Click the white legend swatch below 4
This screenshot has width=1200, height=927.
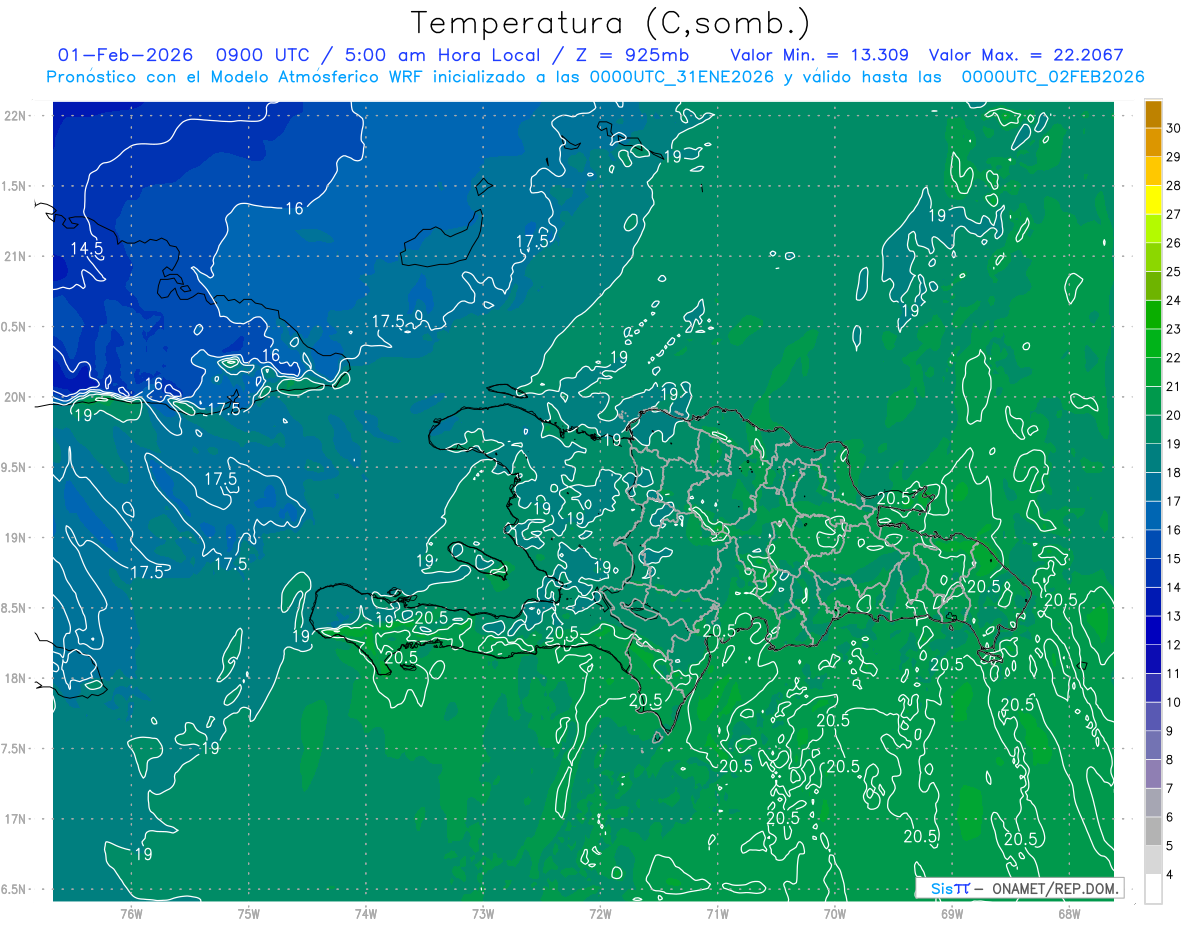(x=1154, y=889)
